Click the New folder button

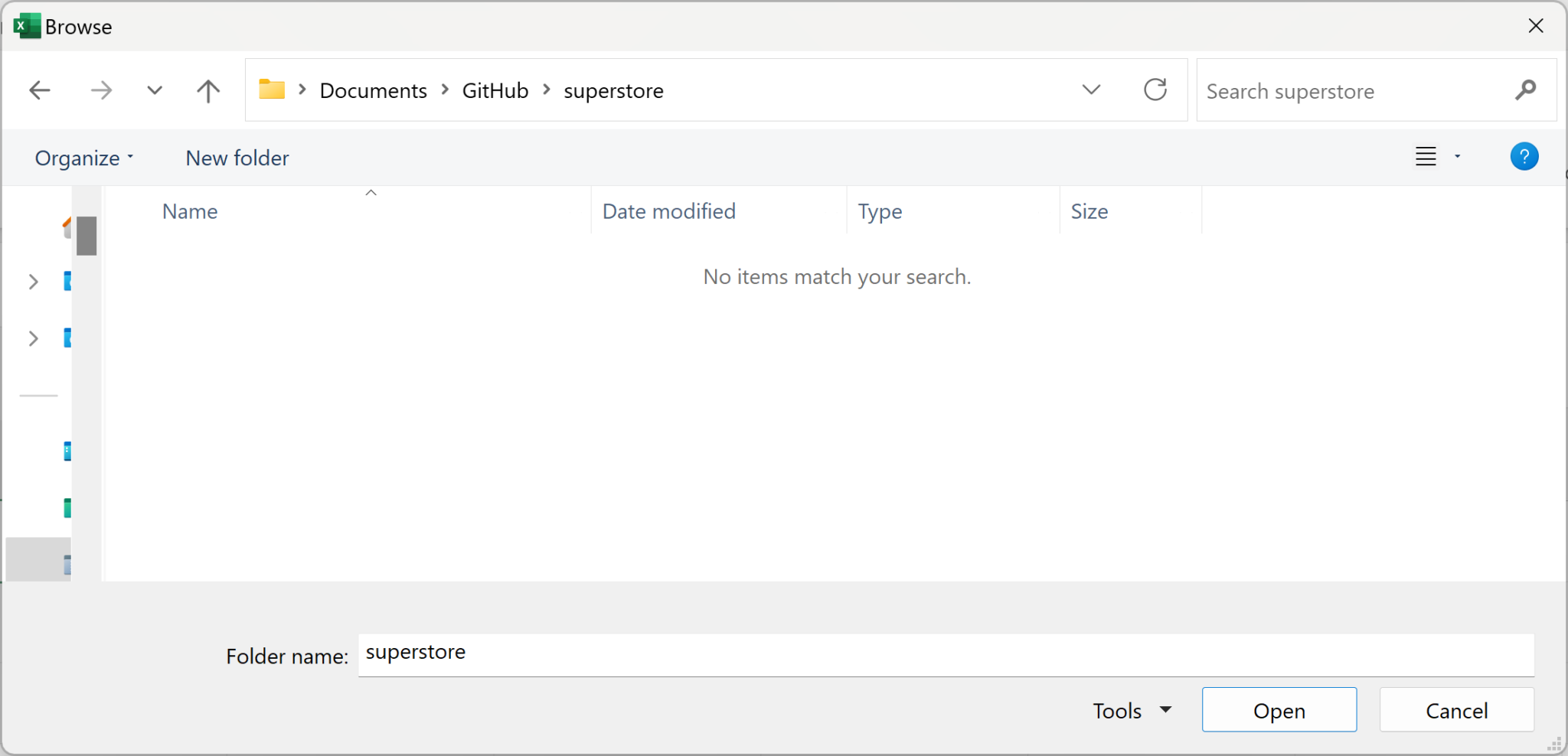coord(237,158)
